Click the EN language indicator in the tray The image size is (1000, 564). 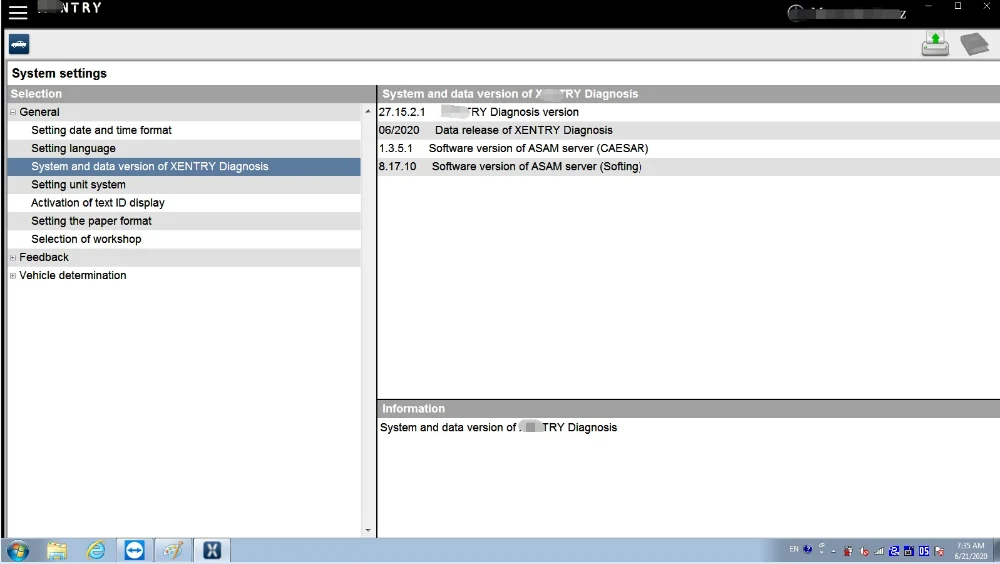[794, 549]
